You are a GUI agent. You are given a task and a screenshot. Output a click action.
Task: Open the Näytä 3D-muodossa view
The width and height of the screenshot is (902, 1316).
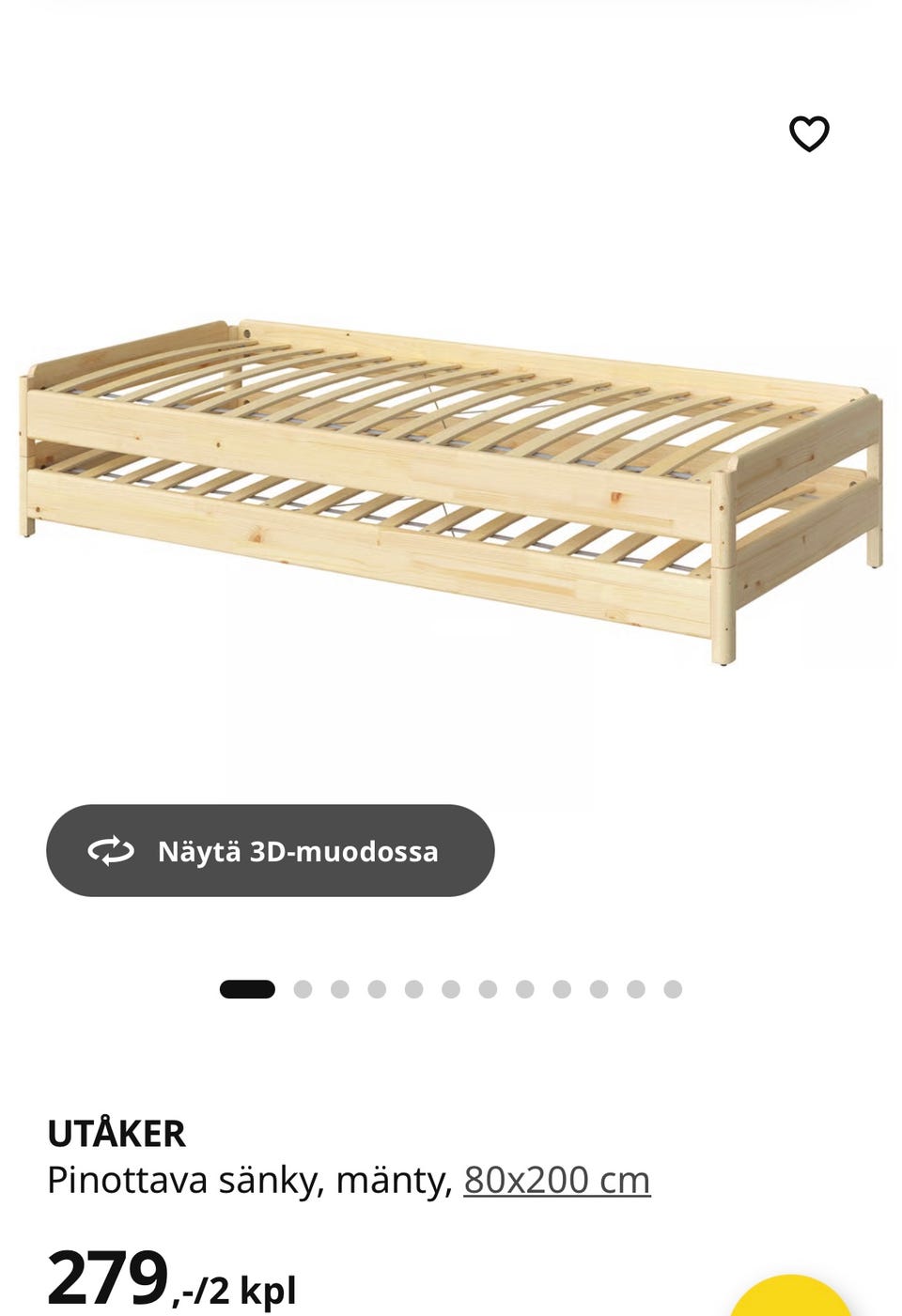271,850
